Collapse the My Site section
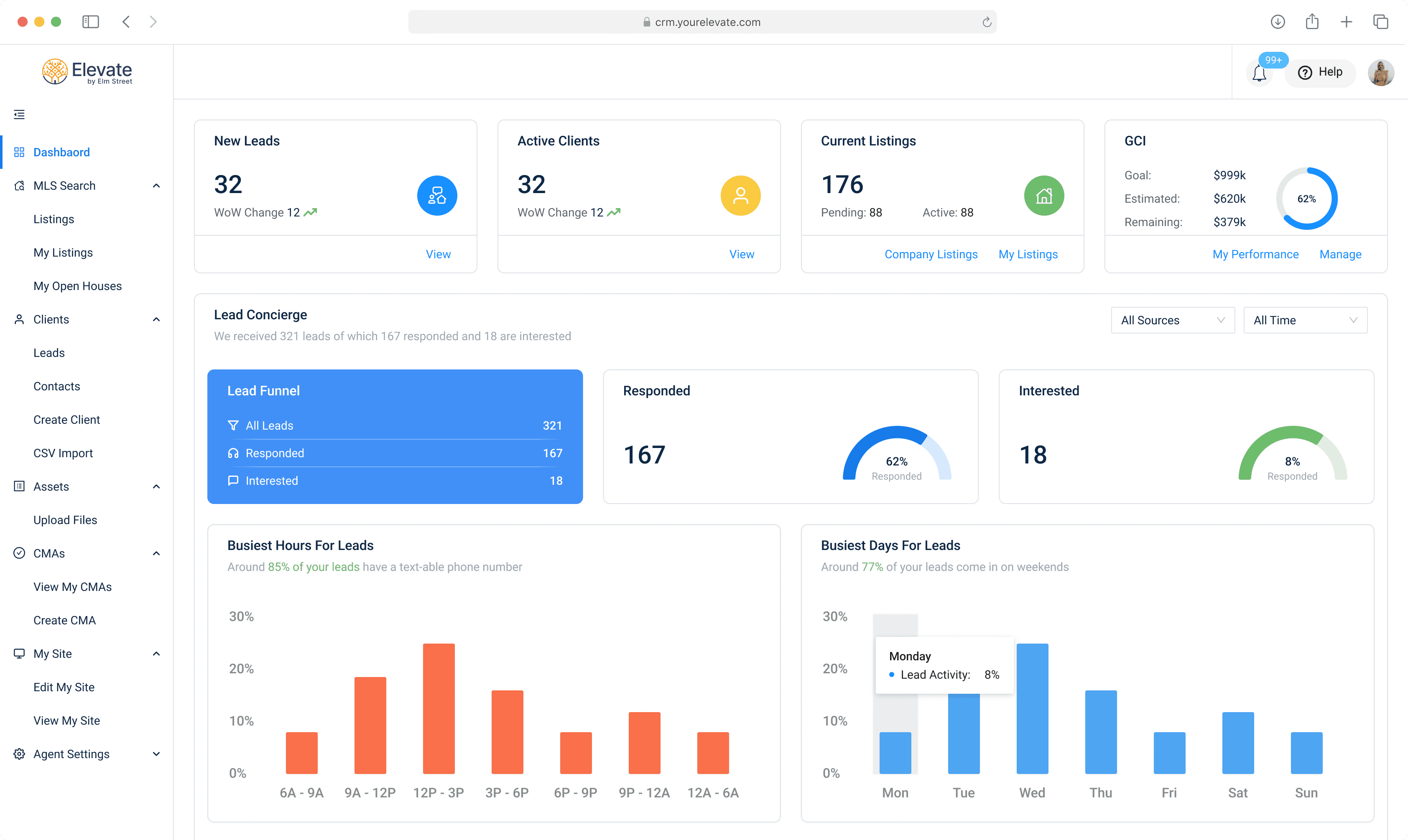Screen dimensions: 1408x840 [156, 654]
